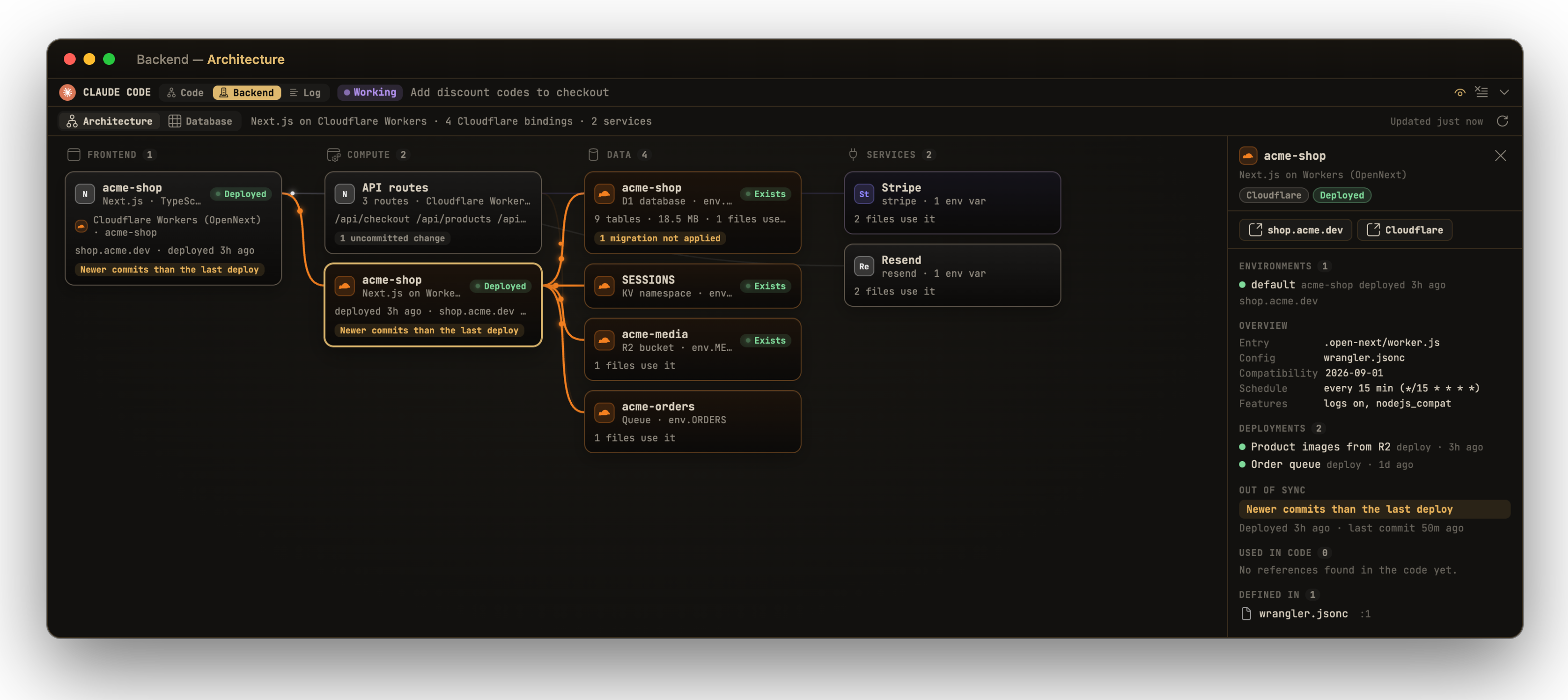This screenshot has width=1568, height=700.
Task: Click the wrangler.jsonc config value
Action: [1364, 357]
